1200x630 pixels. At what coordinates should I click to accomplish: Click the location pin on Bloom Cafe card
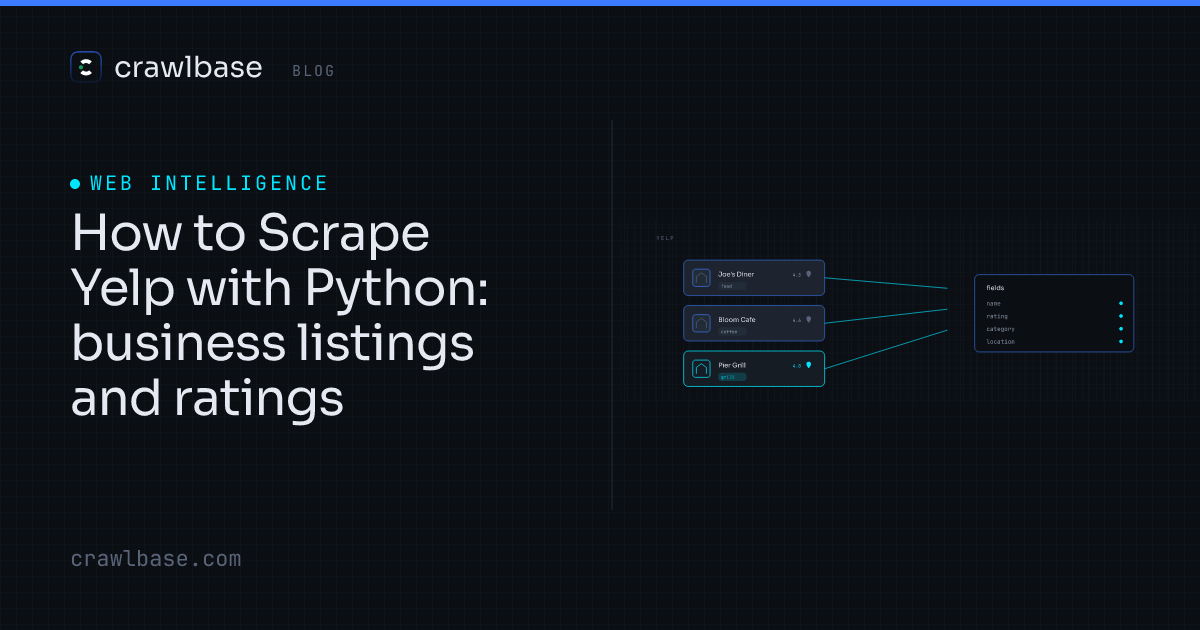[809, 320]
